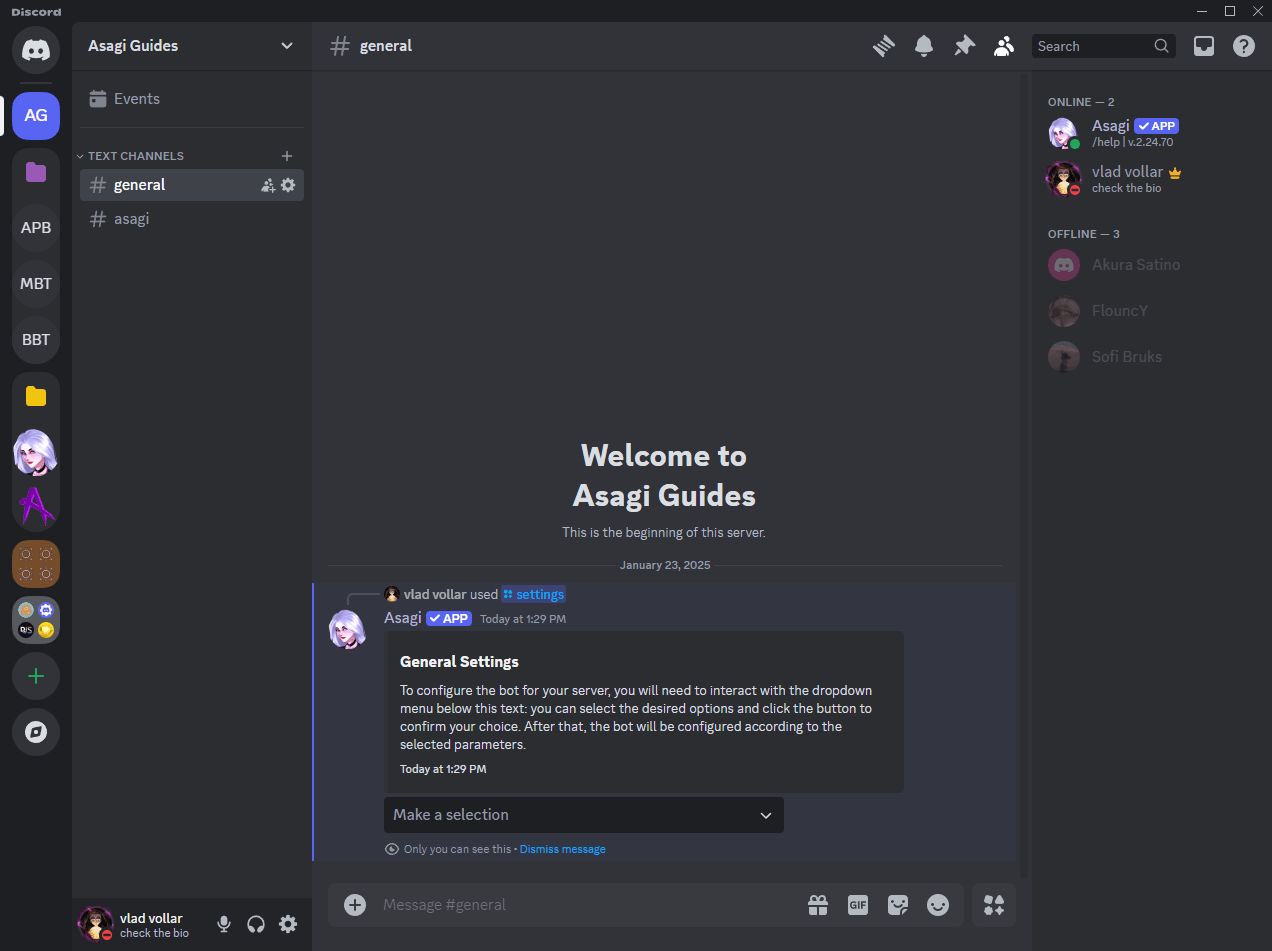Open the Make a selection dropdown

click(x=584, y=815)
